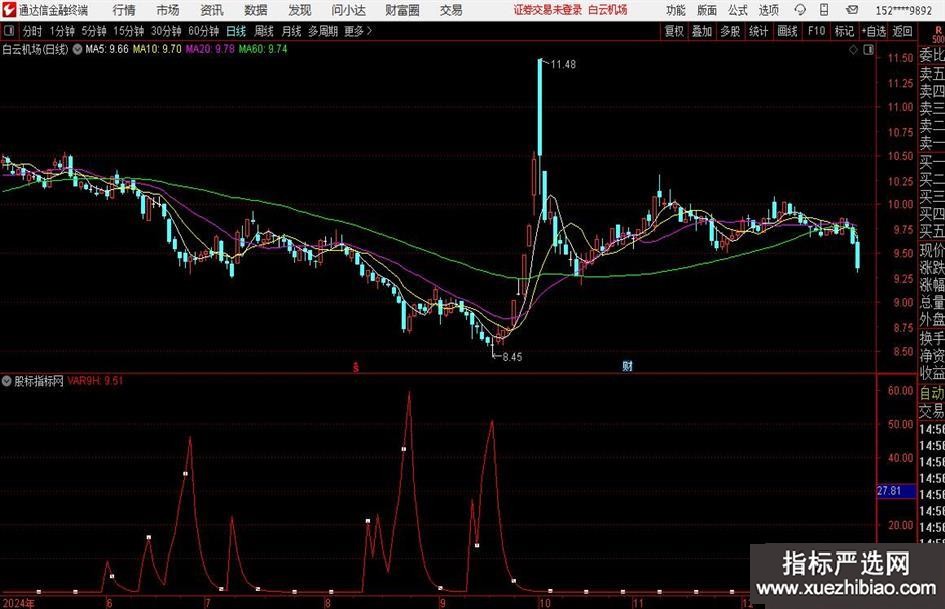Add stock via +自选 button
Image resolution: width=945 pixels, height=609 pixels.
pos(873,31)
